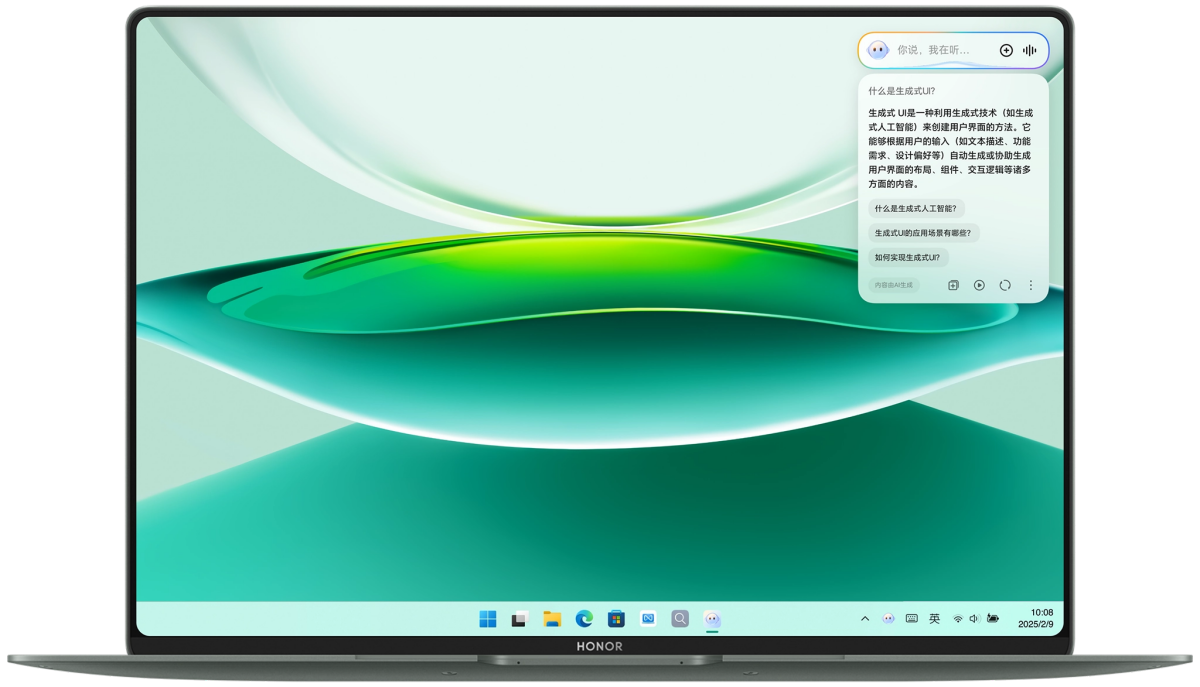The image size is (1200, 687).
Task: Open the blue PC Manager taskbar app
Action: (648, 619)
